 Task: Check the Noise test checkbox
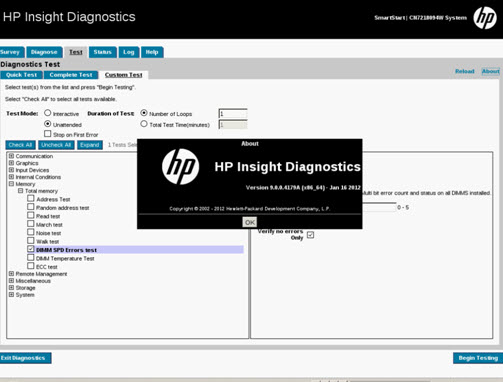[x=31, y=232]
